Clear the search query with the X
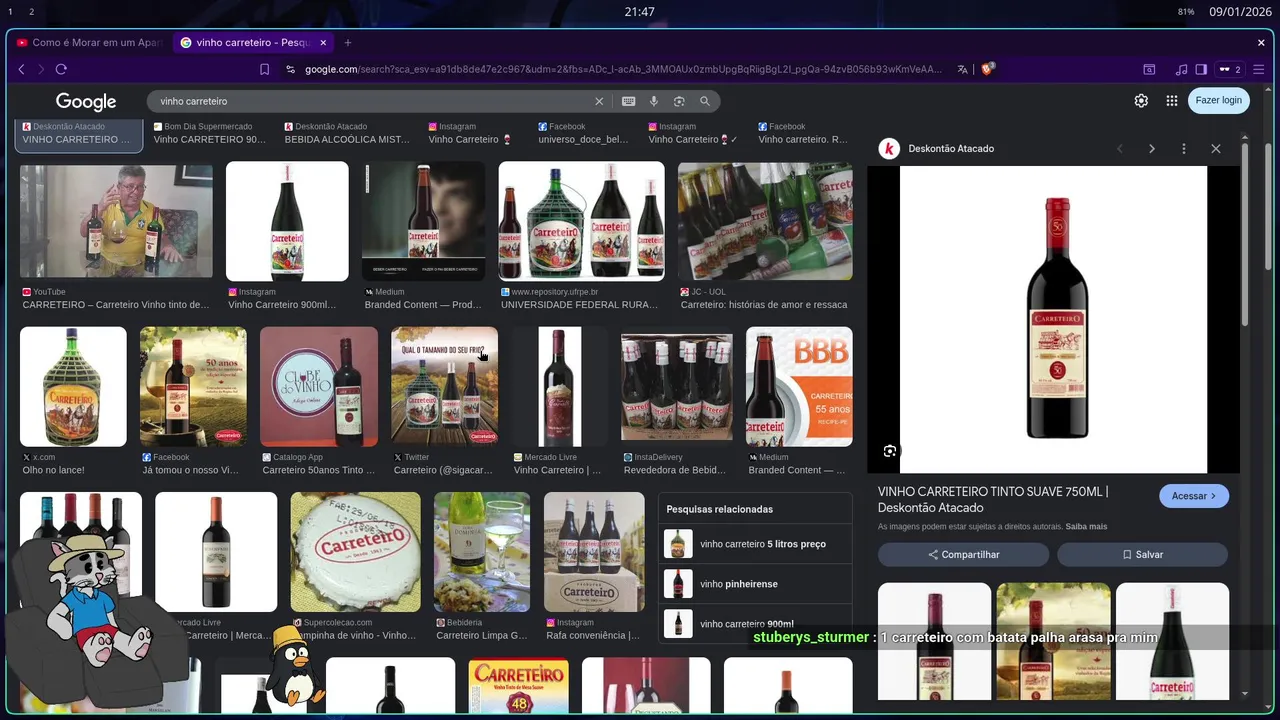The height and width of the screenshot is (720, 1280). [x=599, y=101]
